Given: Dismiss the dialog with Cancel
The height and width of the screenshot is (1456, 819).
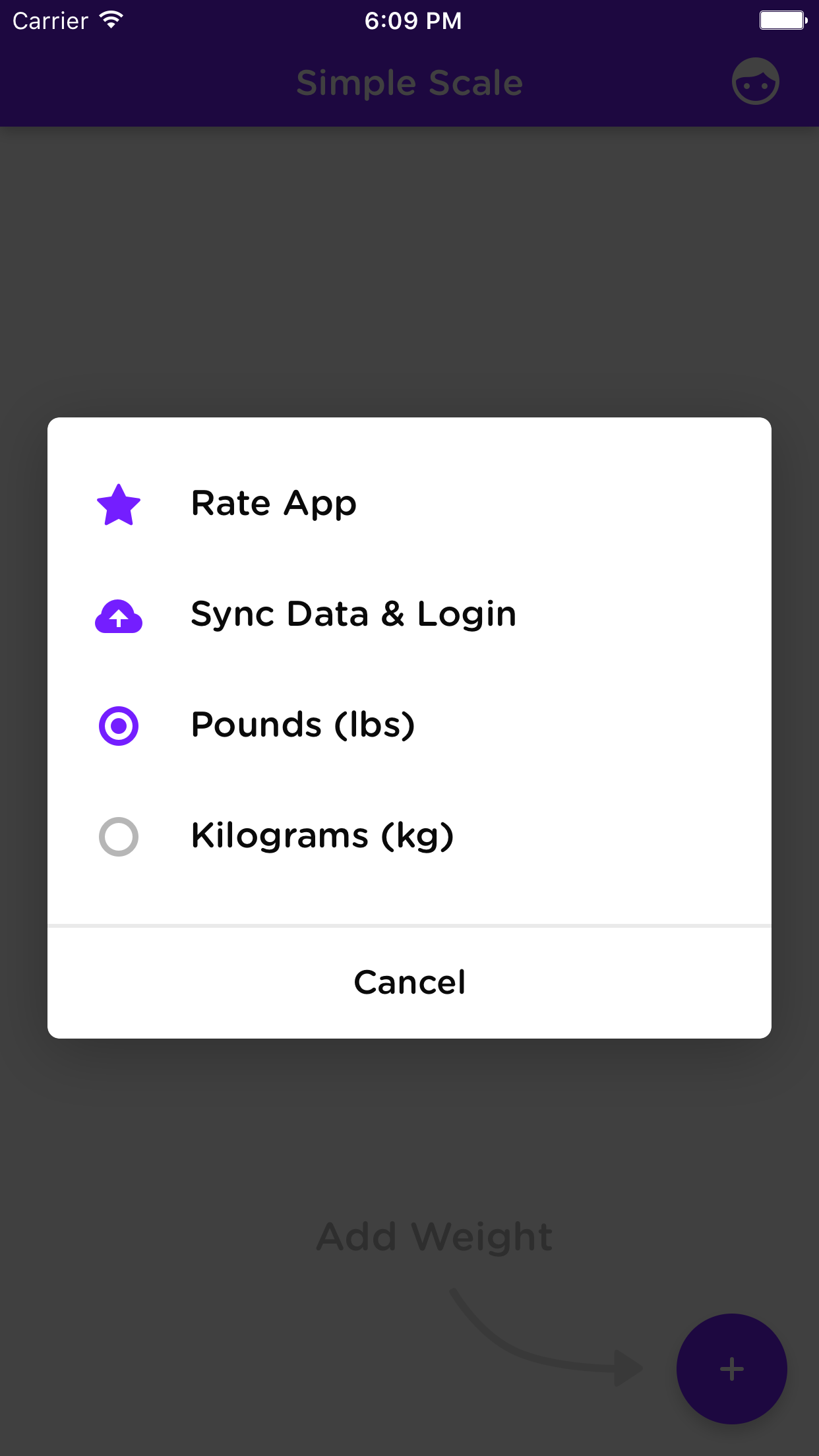Looking at the screenshot, I should (x=409, y=982).
